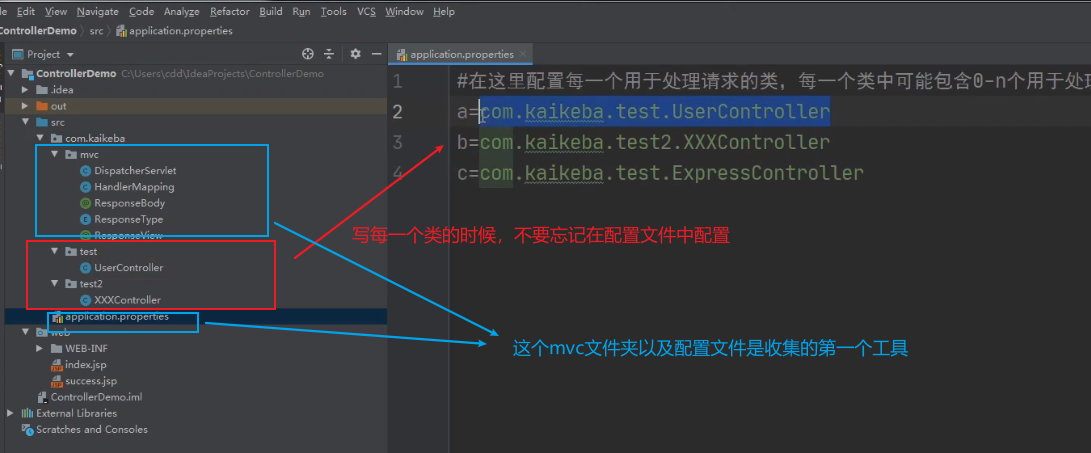Image resolution: width=1091 pixels, height=453 pixels.
Task: Open the Edit menu
Action: (26, 12)
